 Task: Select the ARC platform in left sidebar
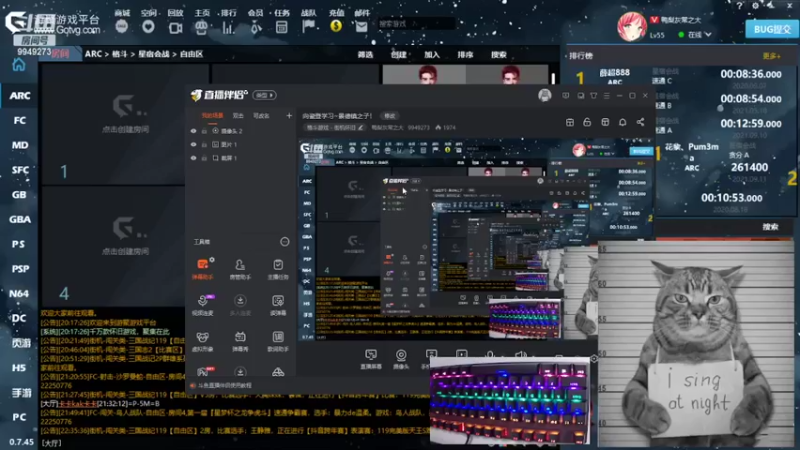(19, 95)
